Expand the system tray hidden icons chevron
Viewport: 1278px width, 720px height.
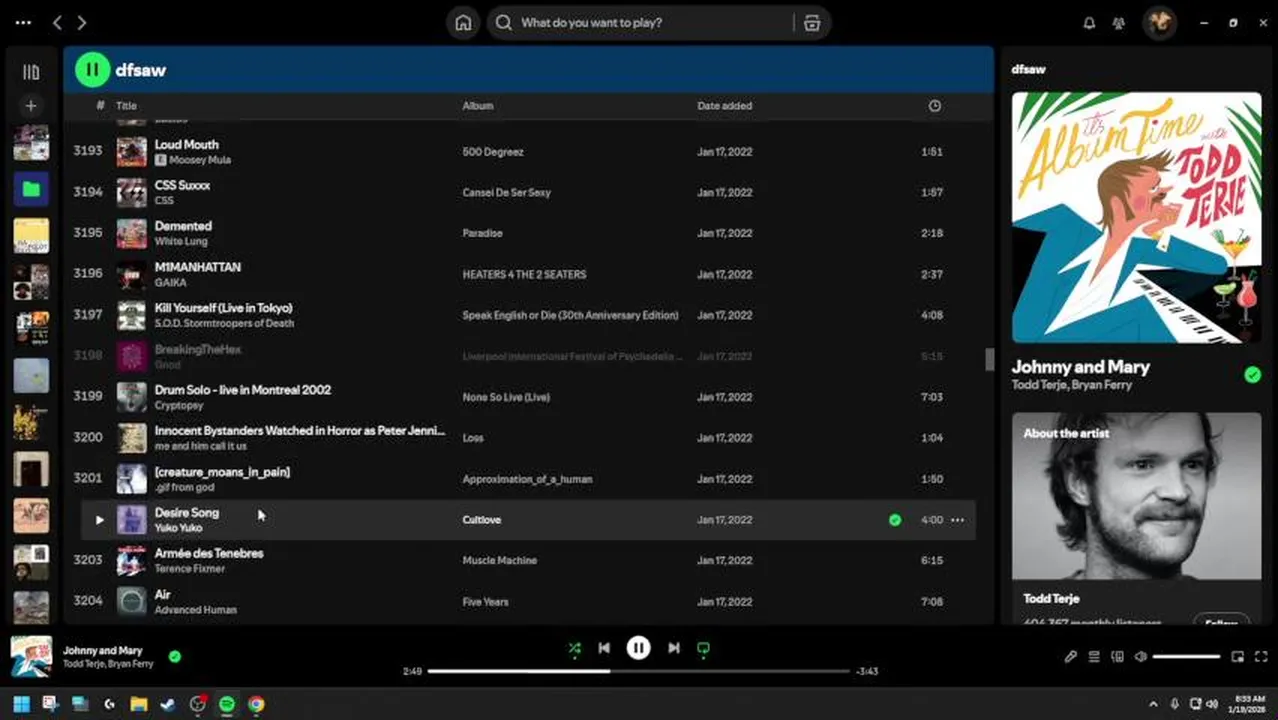point(1153,704)
